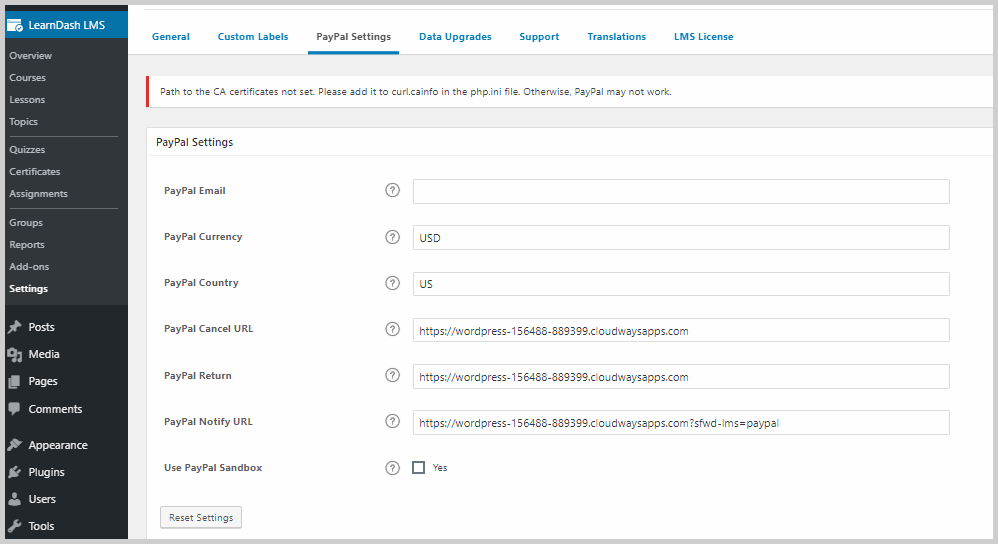
Task: Switch to the Custom Labels tab
Action: pos(253,37)
